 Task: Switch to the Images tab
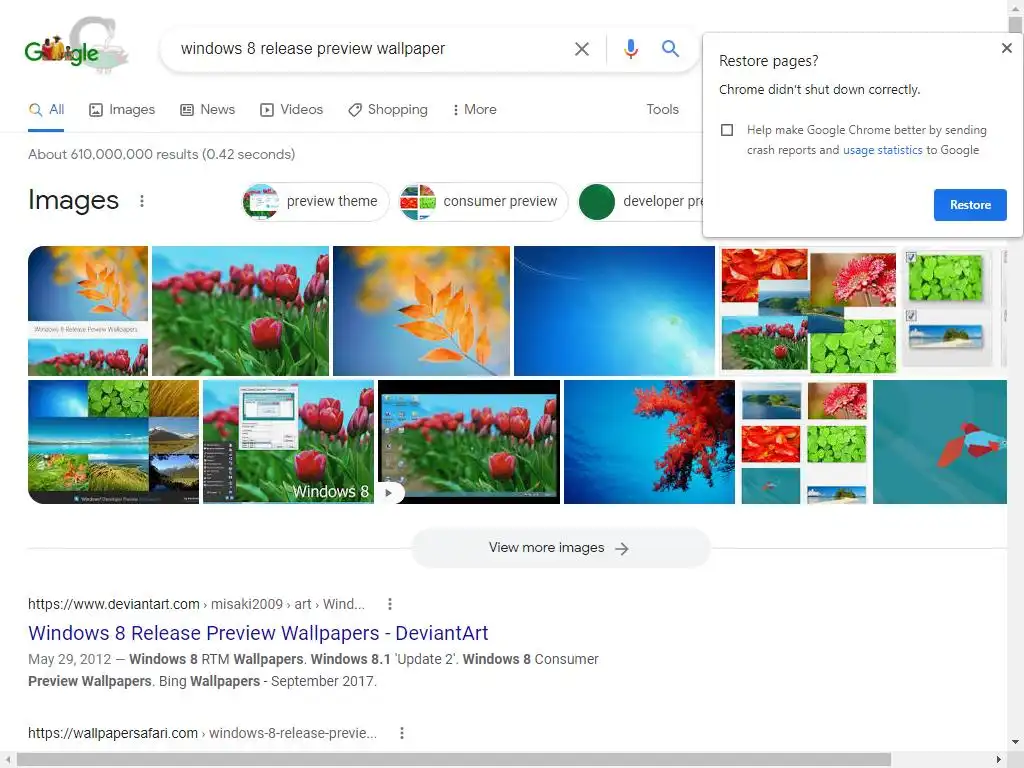coord(122,110)
